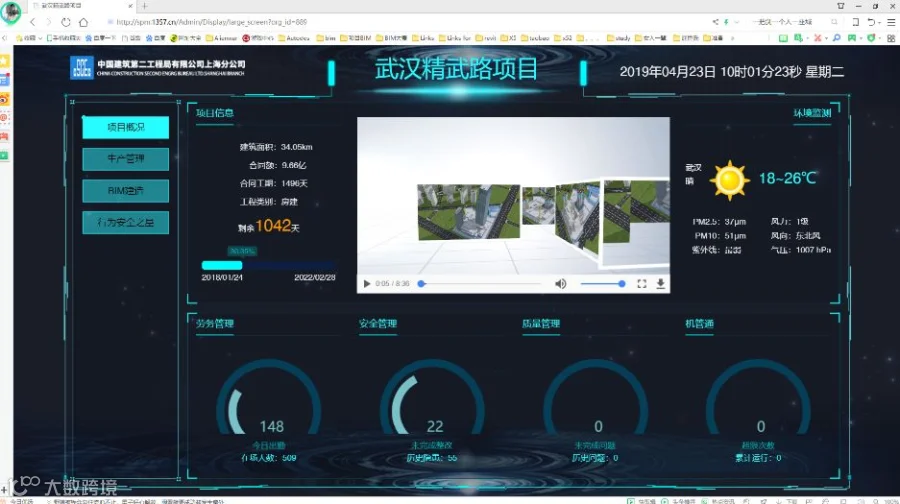Screen dimensions: 900x504
Task: Click the 武汉精武路项目 title
Action: point(456,69)
